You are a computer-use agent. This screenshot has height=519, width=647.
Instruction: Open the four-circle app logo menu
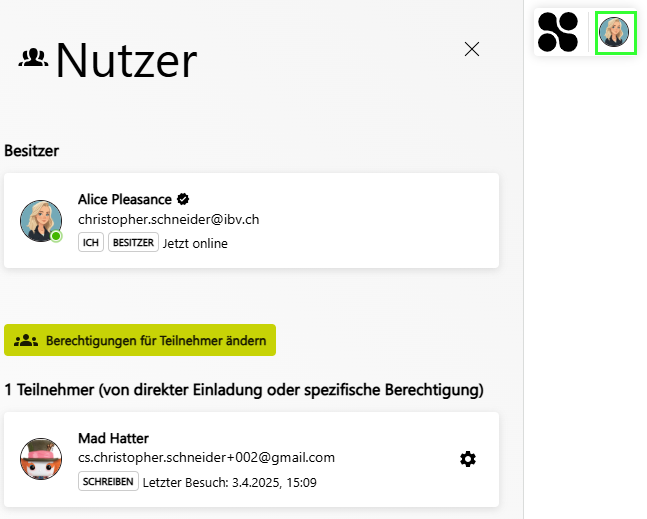click(558, 32)
